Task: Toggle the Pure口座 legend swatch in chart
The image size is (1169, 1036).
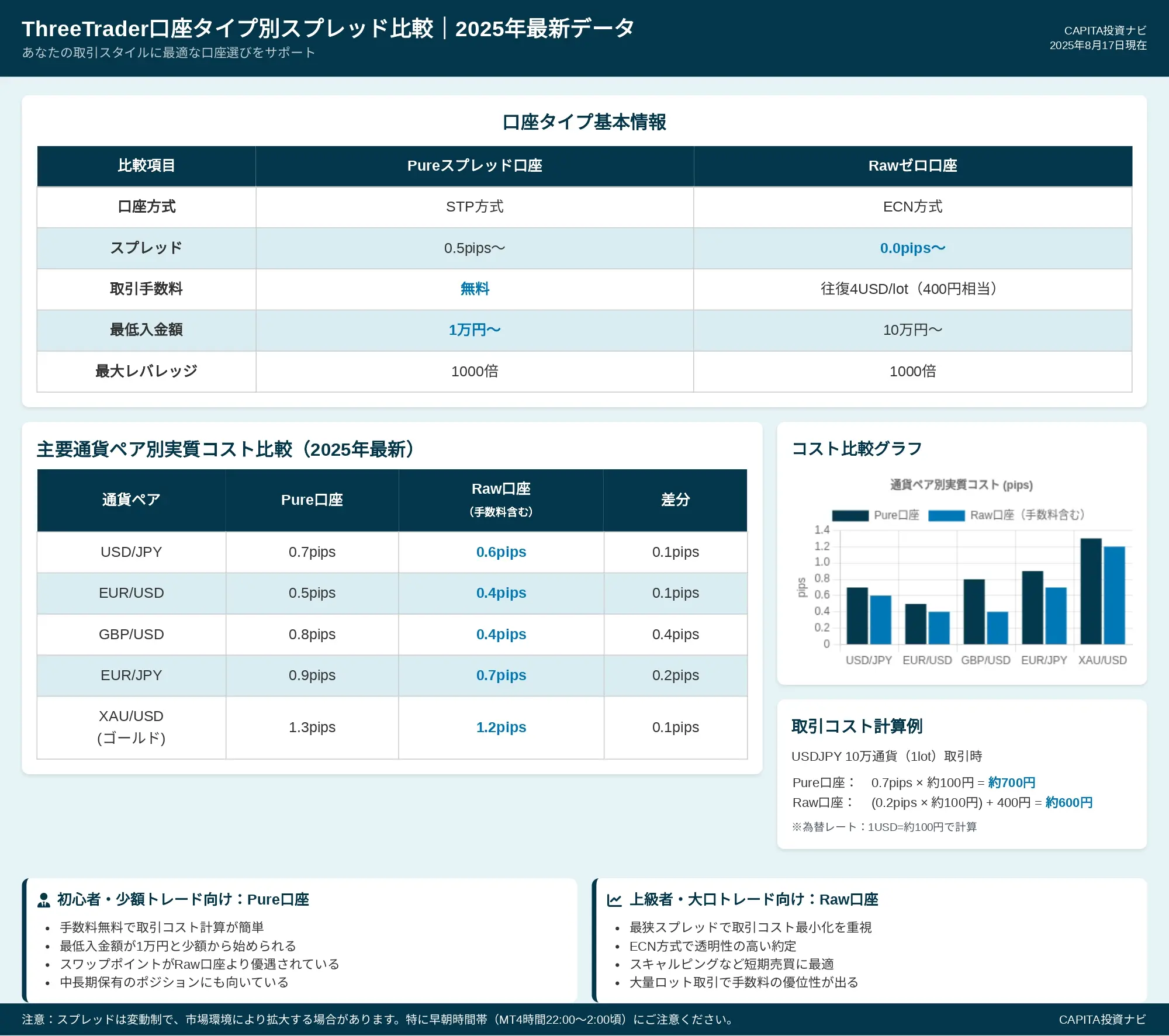Action: (850, 515)
